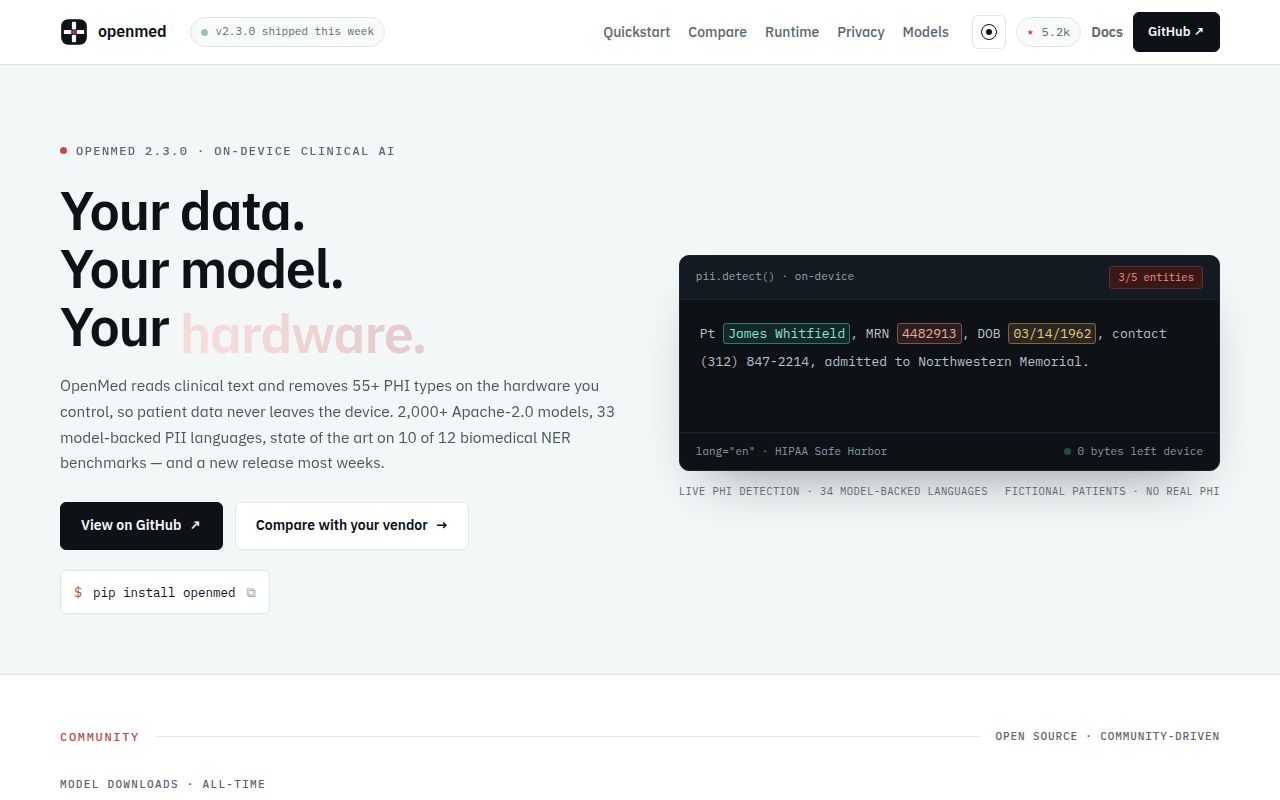
Task: Click Compare with your vendor button
Action: (352, 526)
